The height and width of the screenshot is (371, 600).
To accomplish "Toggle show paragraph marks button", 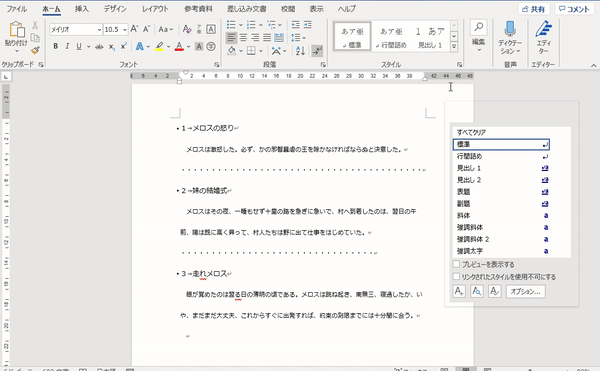I will tap(317, 50).
